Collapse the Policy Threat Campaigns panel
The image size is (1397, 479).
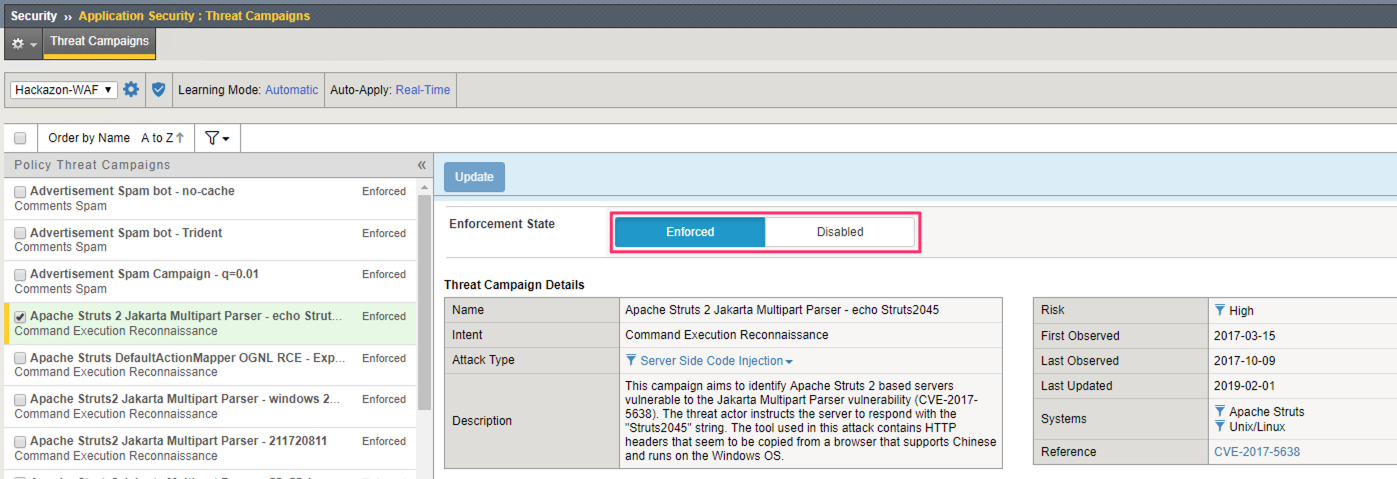pos(421,165)
